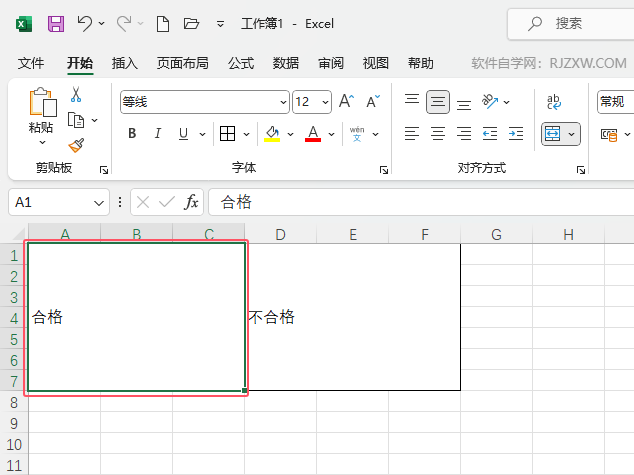Switch to the 审阅 tab

[330, 63]
